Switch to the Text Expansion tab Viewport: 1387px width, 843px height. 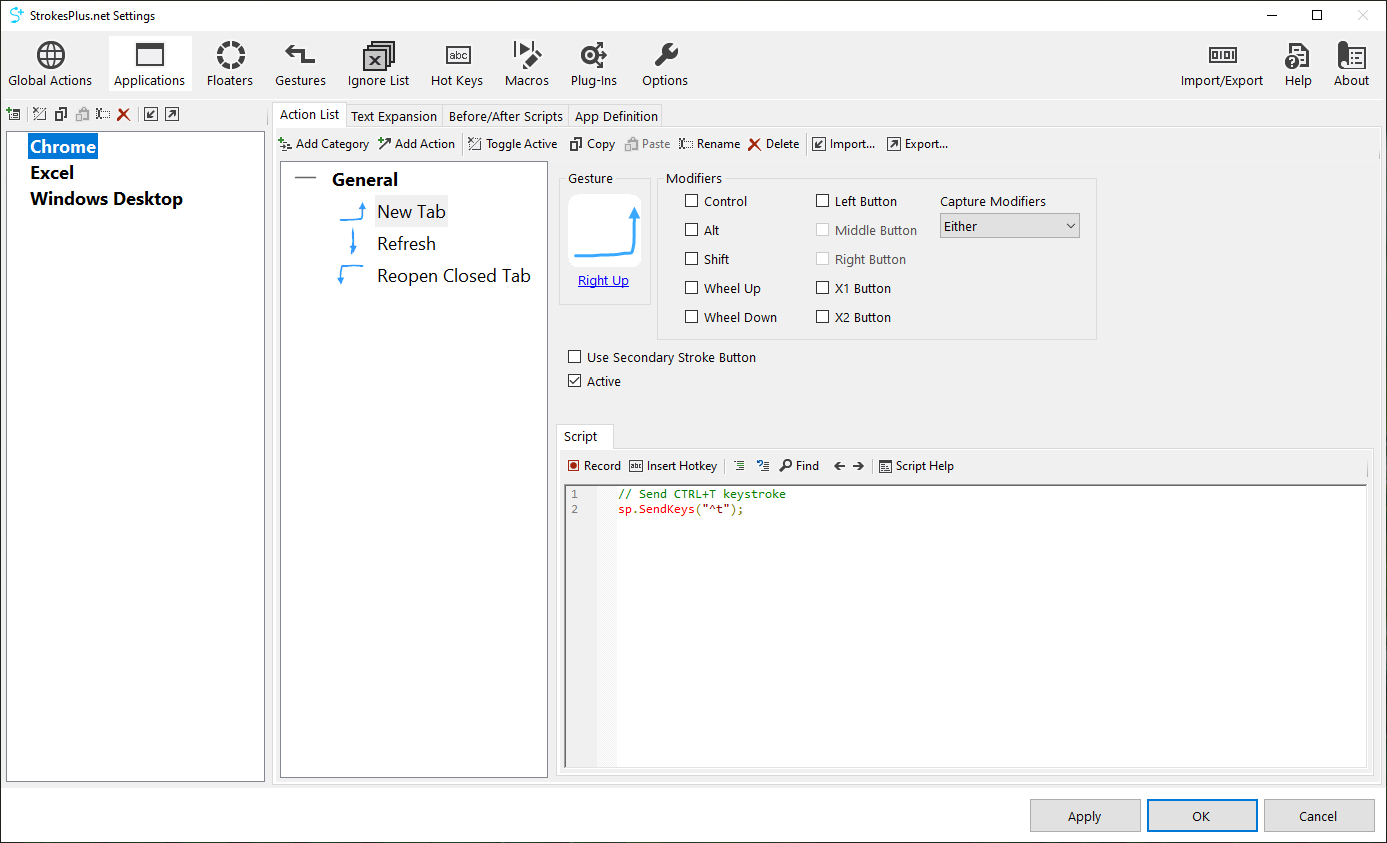pyautogui.click(x=394, y=116)
